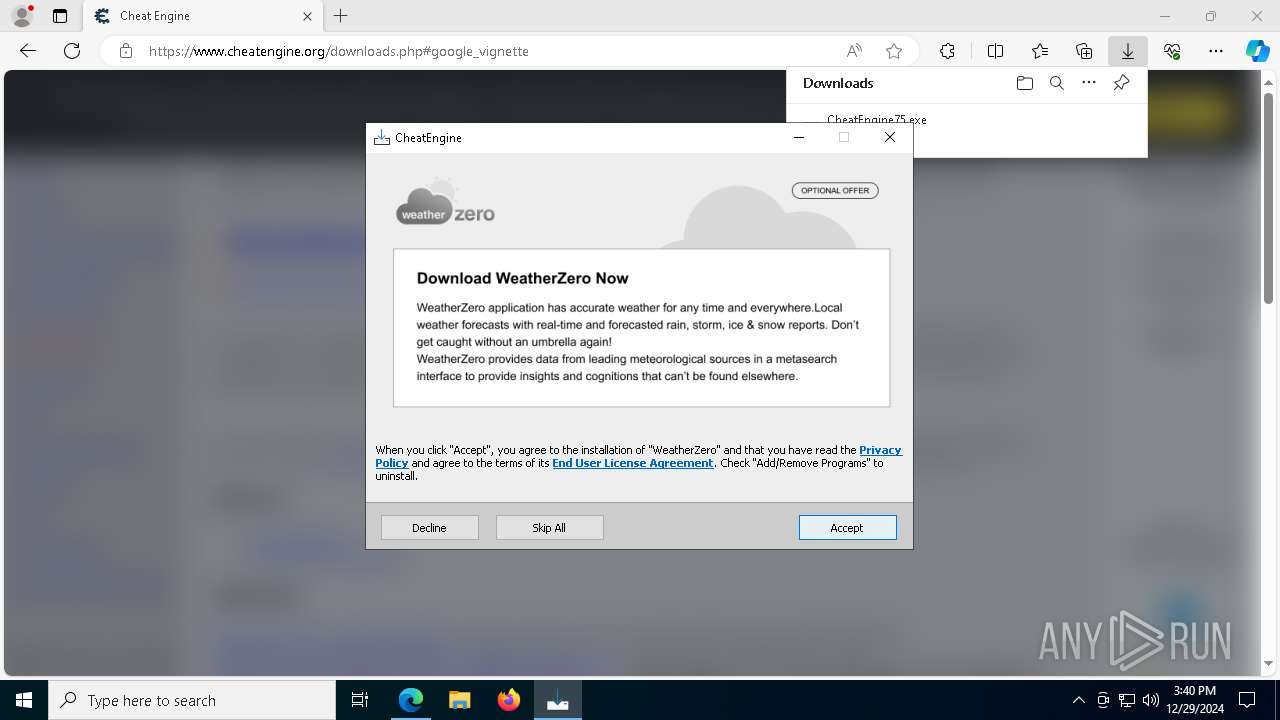Open the Edge profile icon
1280x720 pixels.
point(22,16)
